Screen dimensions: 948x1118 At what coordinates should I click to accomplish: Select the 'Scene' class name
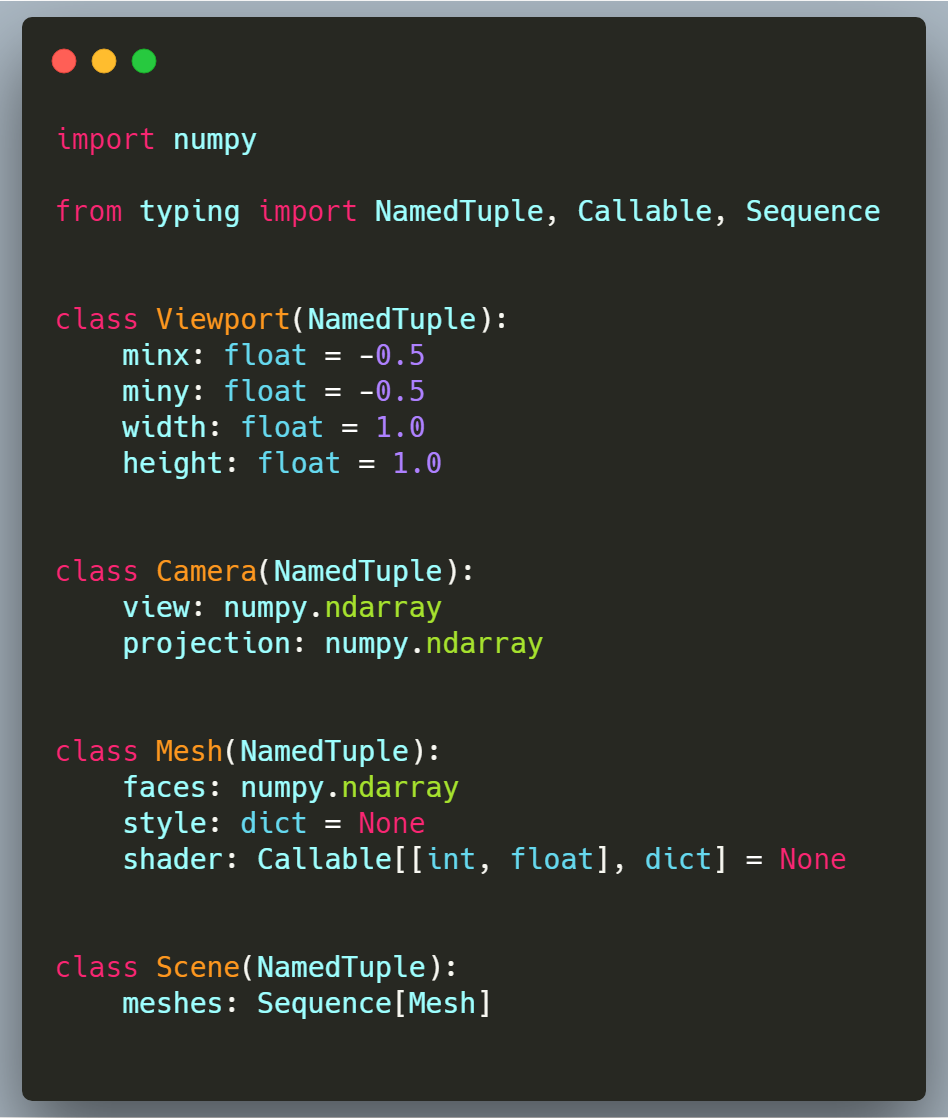tap(198, 968)
